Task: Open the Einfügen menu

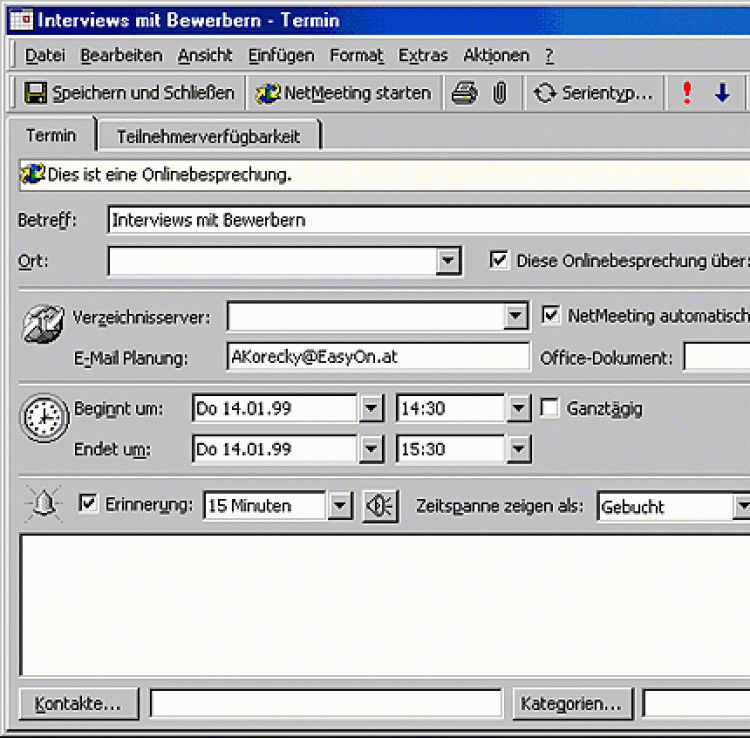Action: (x=281, y=55)
